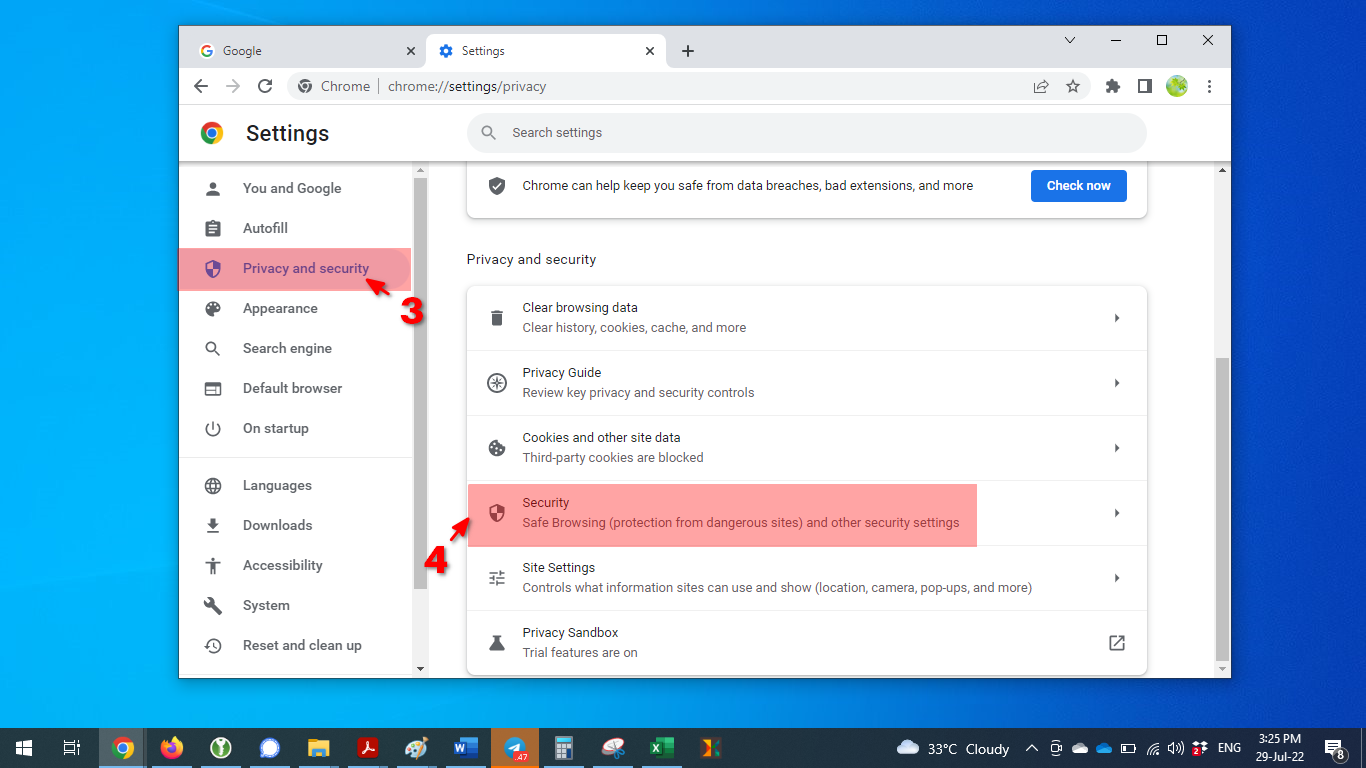The image size is (1366, 768).
Task: Open the Windows Start menu
Action: 24,748
